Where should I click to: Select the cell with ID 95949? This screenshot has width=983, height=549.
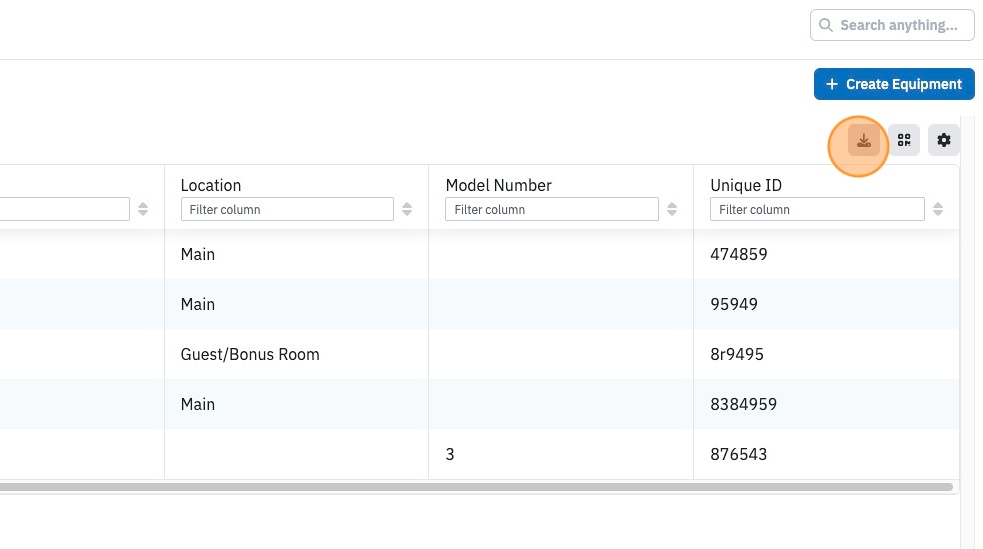(826, 304)
